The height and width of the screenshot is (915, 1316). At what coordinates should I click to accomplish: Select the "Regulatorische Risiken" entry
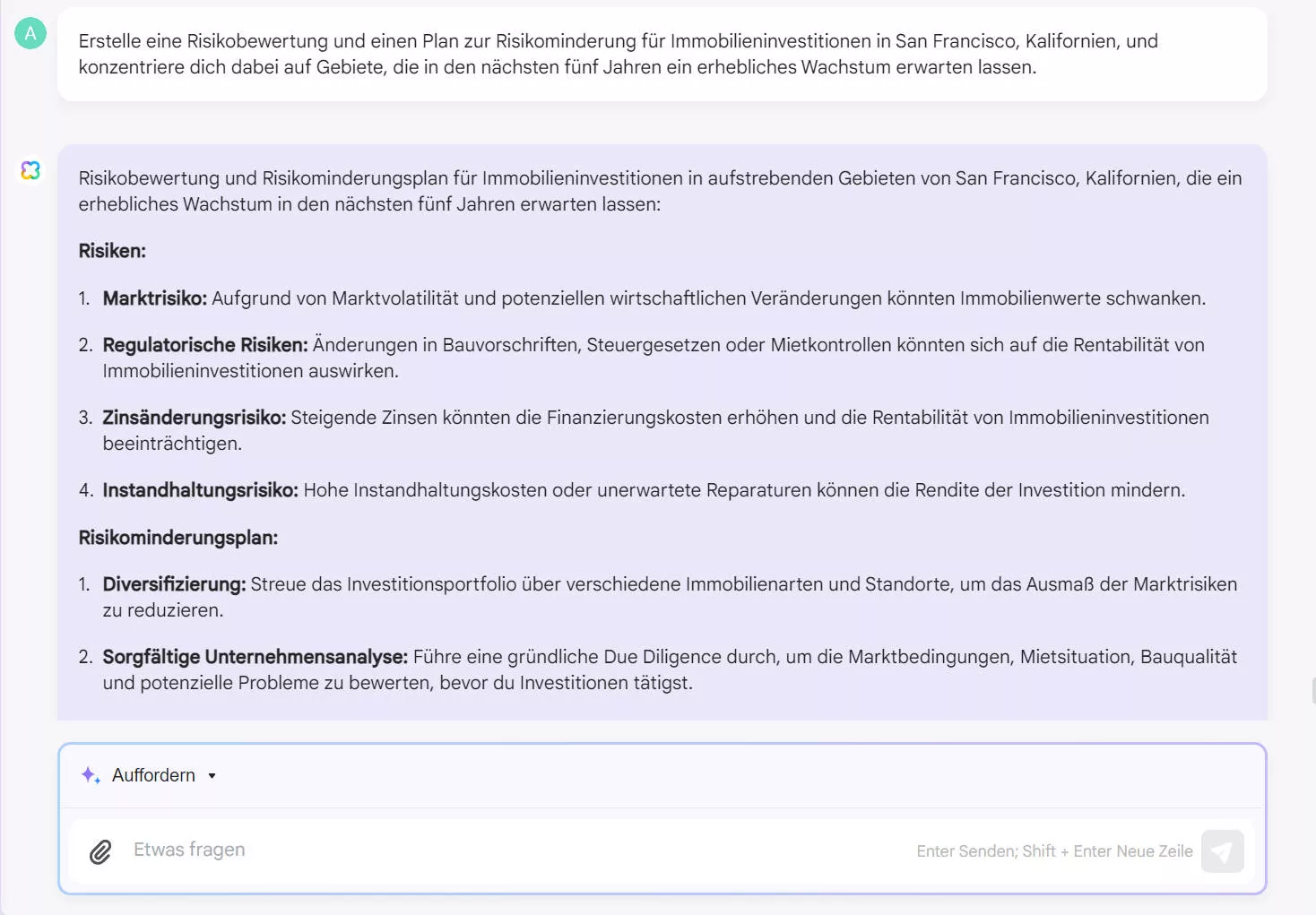[x=654, y=356]
